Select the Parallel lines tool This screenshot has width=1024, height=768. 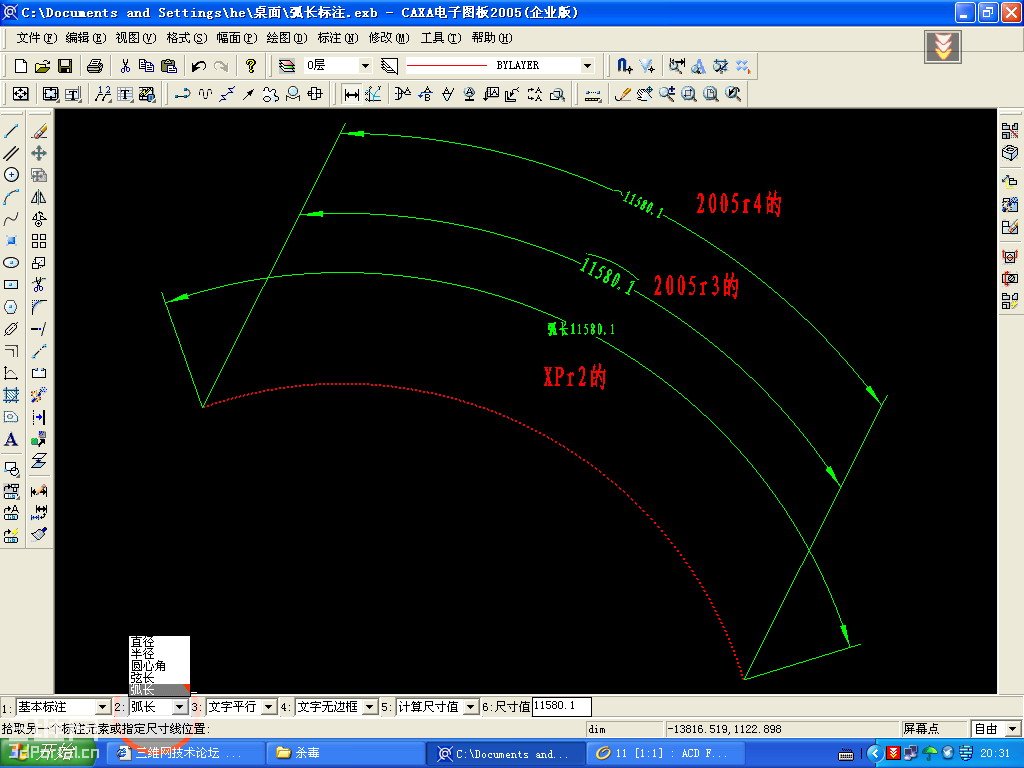pyautogui.click(x=11, y=153)
